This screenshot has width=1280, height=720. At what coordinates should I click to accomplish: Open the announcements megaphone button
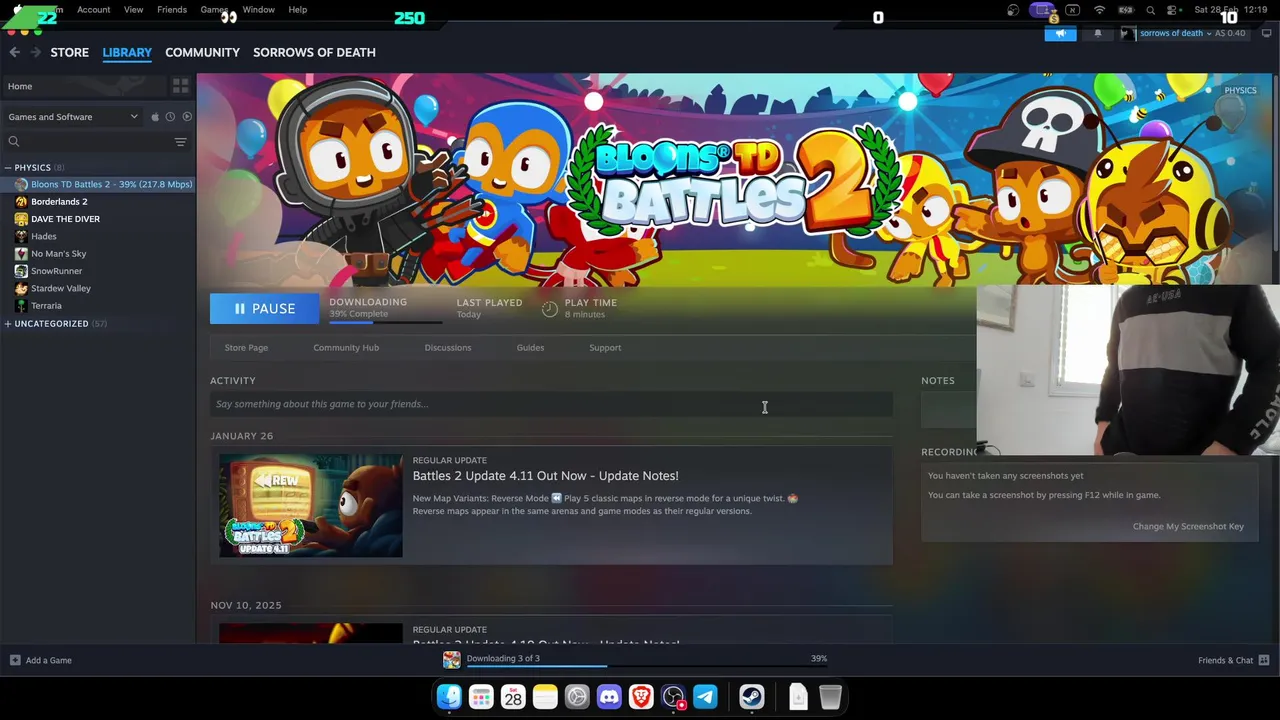[1060, 33]
